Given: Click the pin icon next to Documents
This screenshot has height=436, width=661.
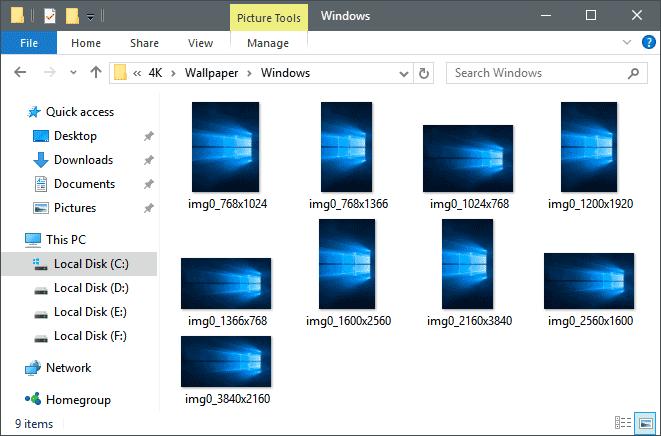Looking at the screenshot, I should (148, 184).
